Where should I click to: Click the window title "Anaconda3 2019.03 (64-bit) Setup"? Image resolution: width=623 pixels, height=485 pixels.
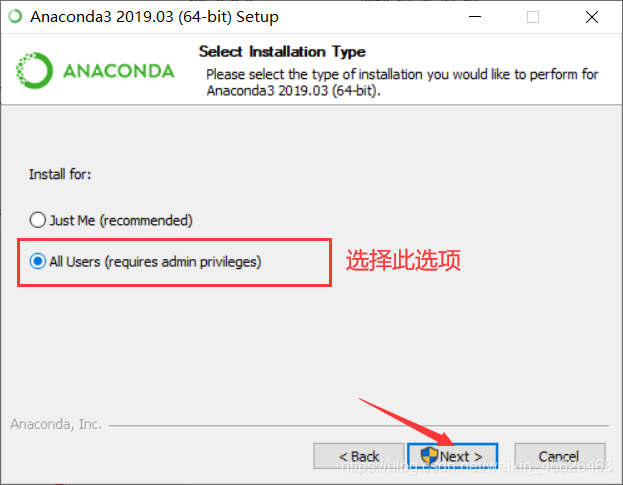coord(155,17)
